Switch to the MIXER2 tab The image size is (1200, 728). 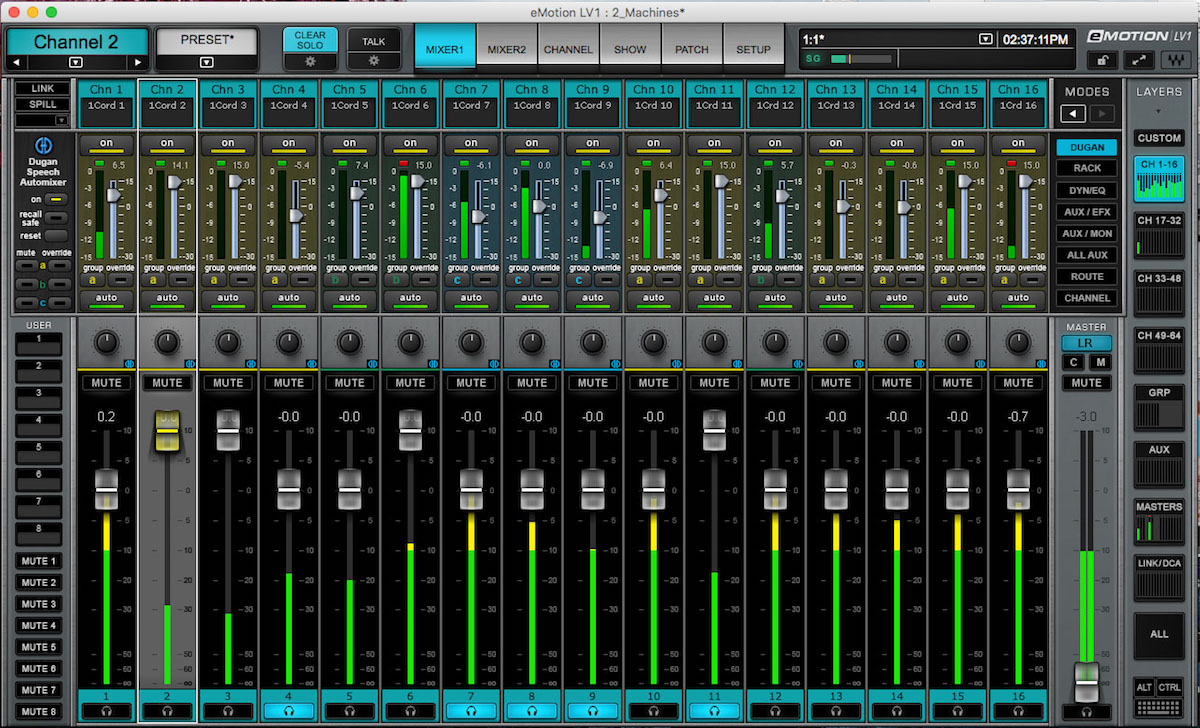click(x=506, y=47)
